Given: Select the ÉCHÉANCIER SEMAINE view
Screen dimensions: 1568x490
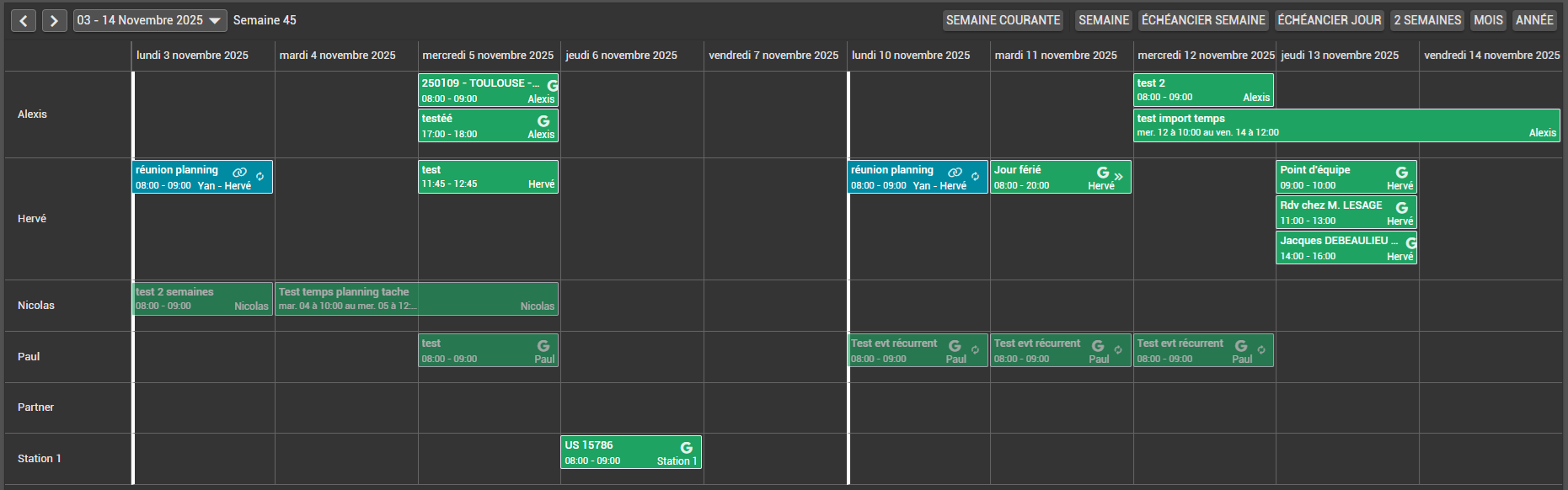Looking at the screenshot, I should coord(1203,20).
